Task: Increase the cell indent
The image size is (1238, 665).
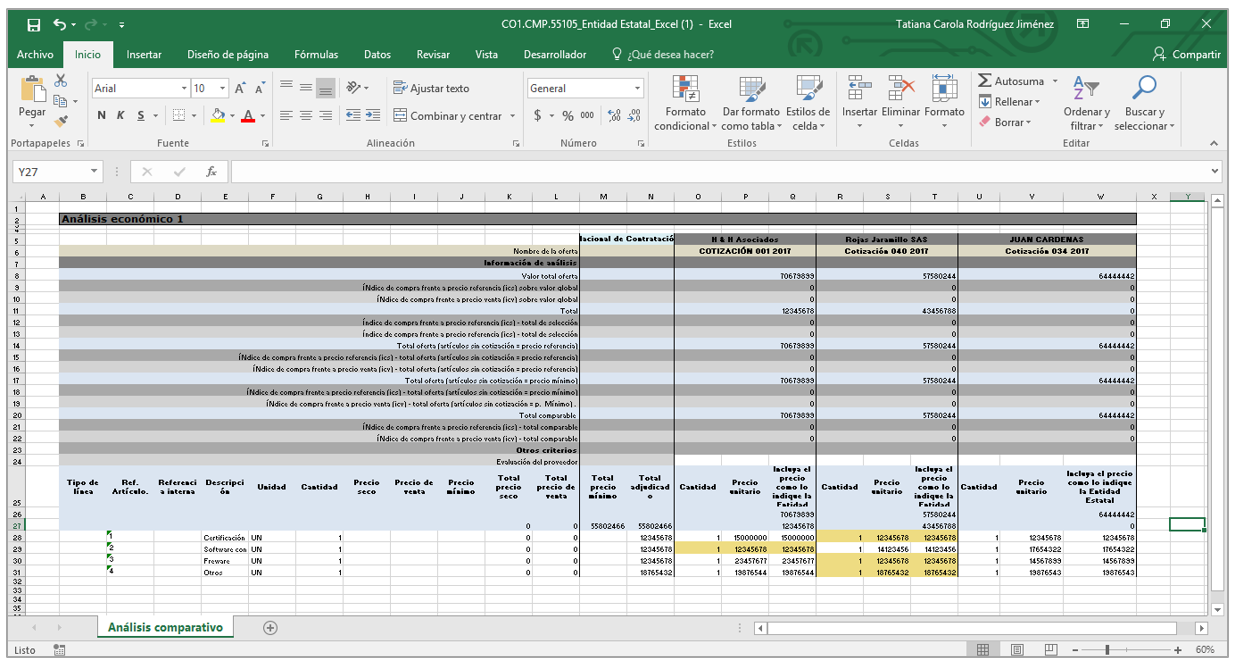Action: coord(372,116)
